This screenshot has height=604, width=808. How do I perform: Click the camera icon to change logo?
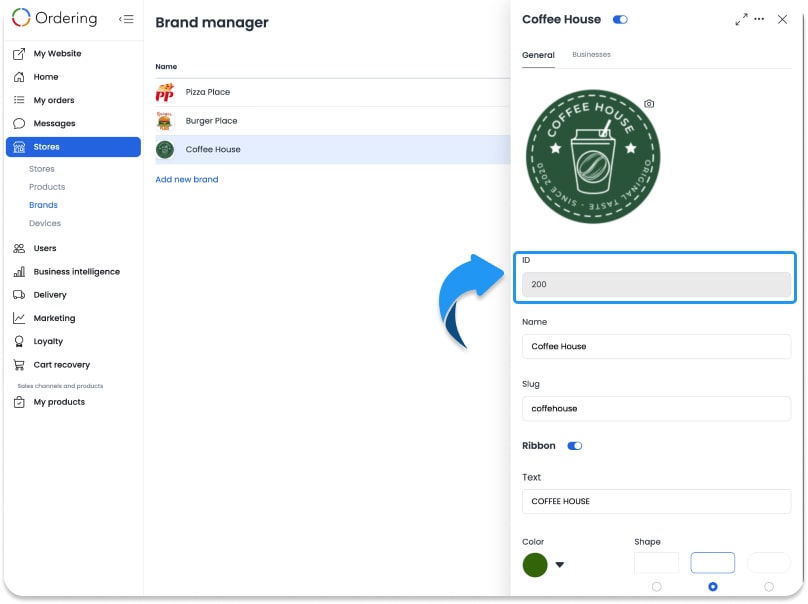point(649,104)
